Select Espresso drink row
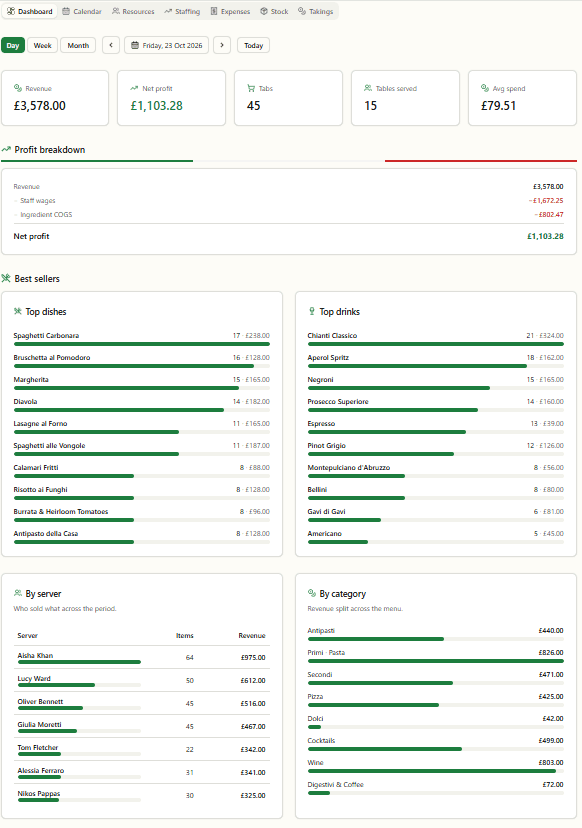This screenshot has width=582, height=828. pyautogui.click(x=436, y=427)
